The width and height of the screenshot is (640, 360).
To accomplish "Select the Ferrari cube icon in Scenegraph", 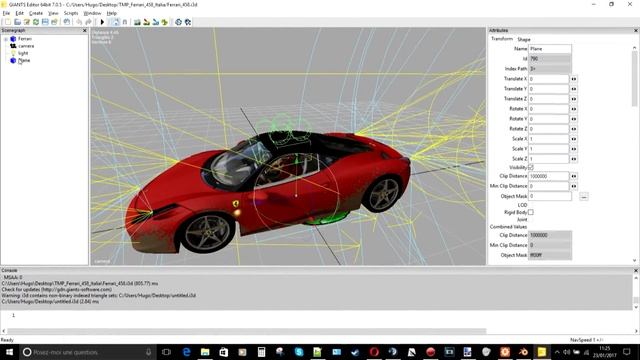I will click(13, 39).
